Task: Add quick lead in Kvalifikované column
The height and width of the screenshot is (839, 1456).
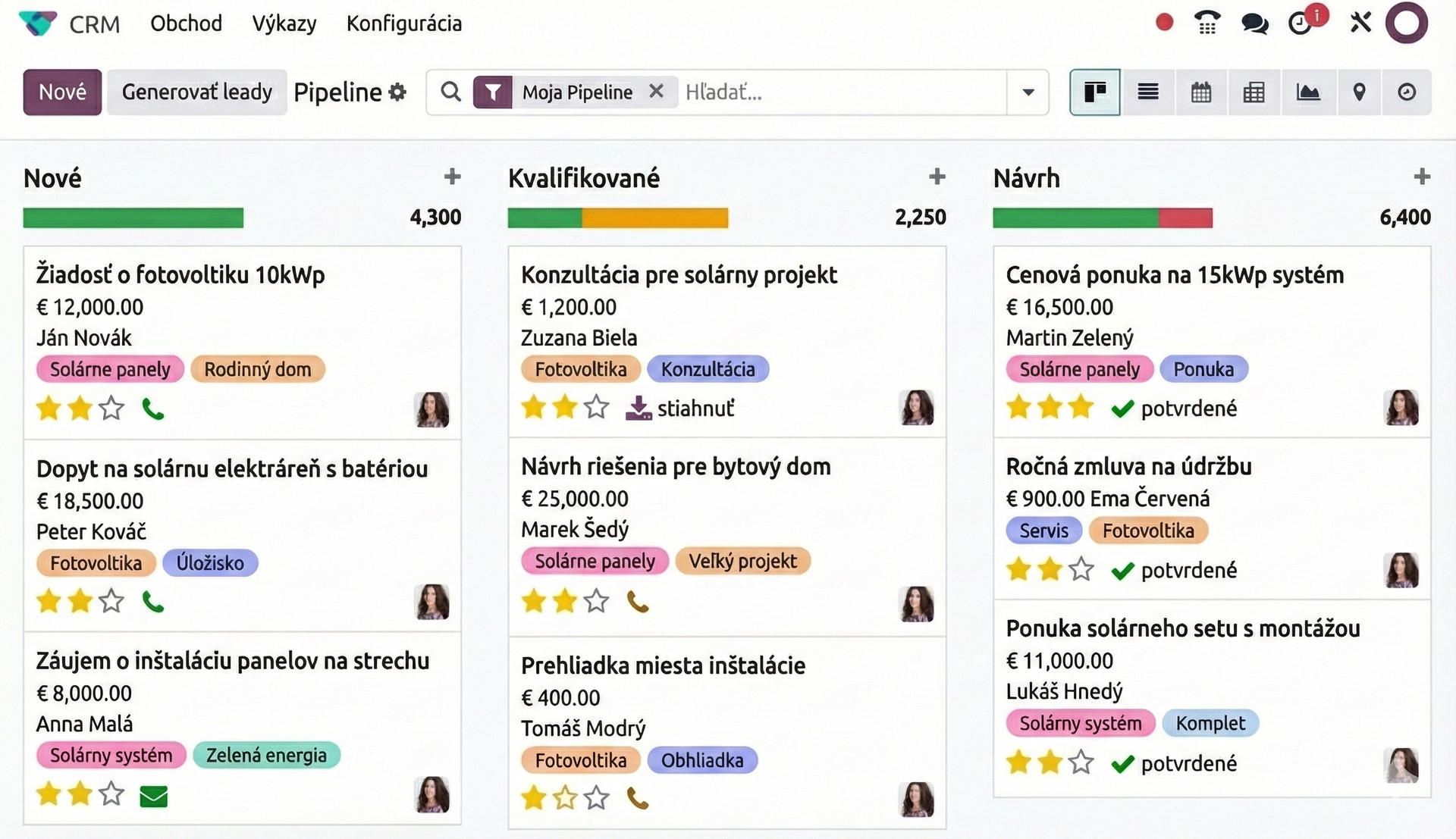Action: coord(937,177)
